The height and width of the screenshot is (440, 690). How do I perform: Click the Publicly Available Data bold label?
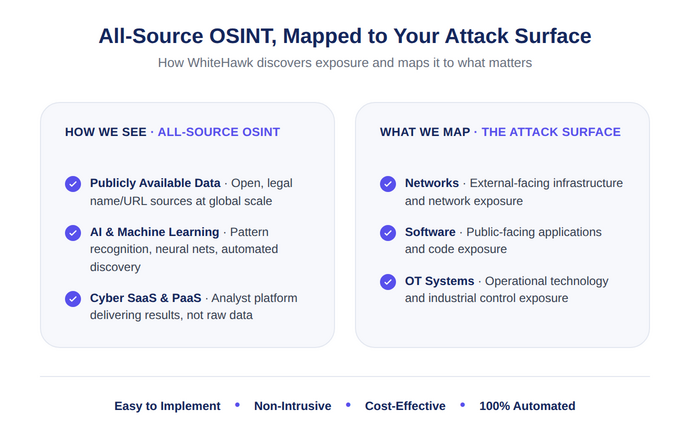pos(155,183)
